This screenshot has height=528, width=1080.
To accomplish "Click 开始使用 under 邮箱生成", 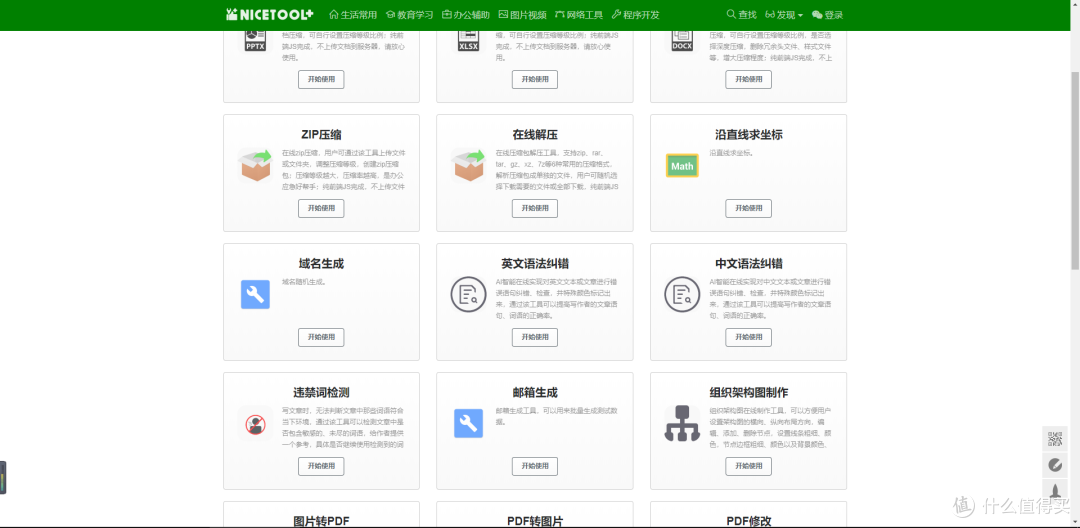I will (x=534, y=466).
